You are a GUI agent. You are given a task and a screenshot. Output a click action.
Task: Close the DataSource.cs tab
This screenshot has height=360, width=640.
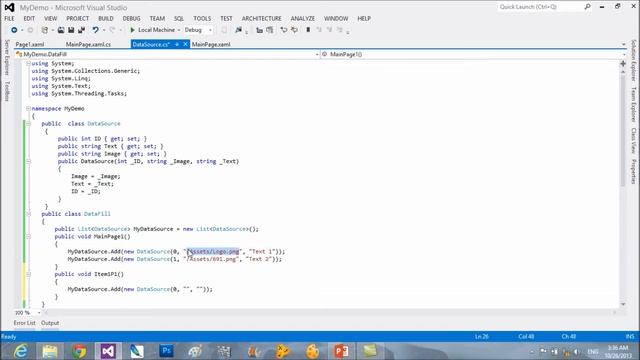[x=185, y=44]
